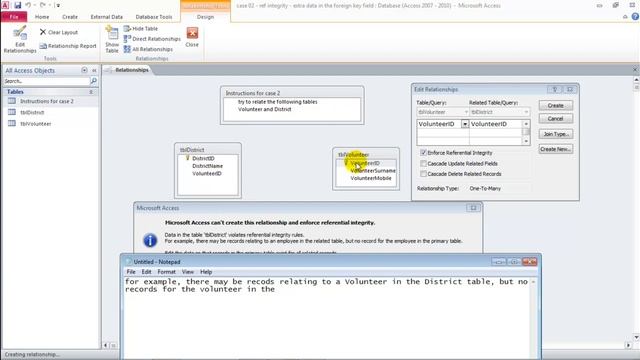Open the Related Table/Query tblDistrict combo box
Viewport: 640px width, 360px height.
pos(499,112)
